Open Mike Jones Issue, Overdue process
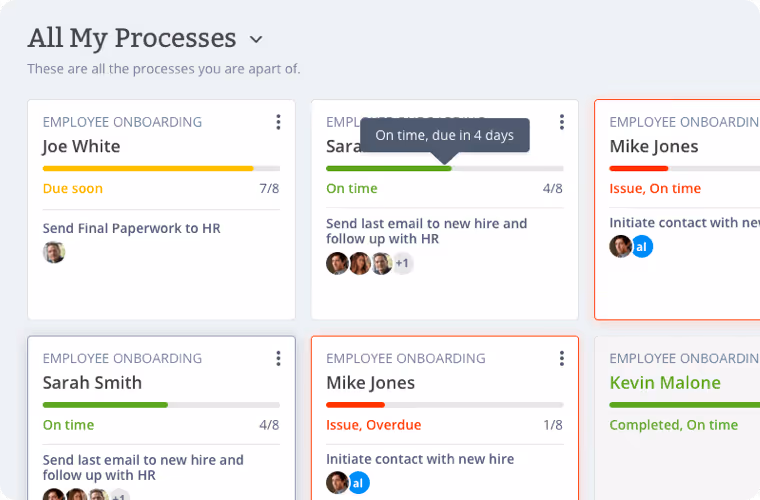Screen dimensions: 760x500 370,383
